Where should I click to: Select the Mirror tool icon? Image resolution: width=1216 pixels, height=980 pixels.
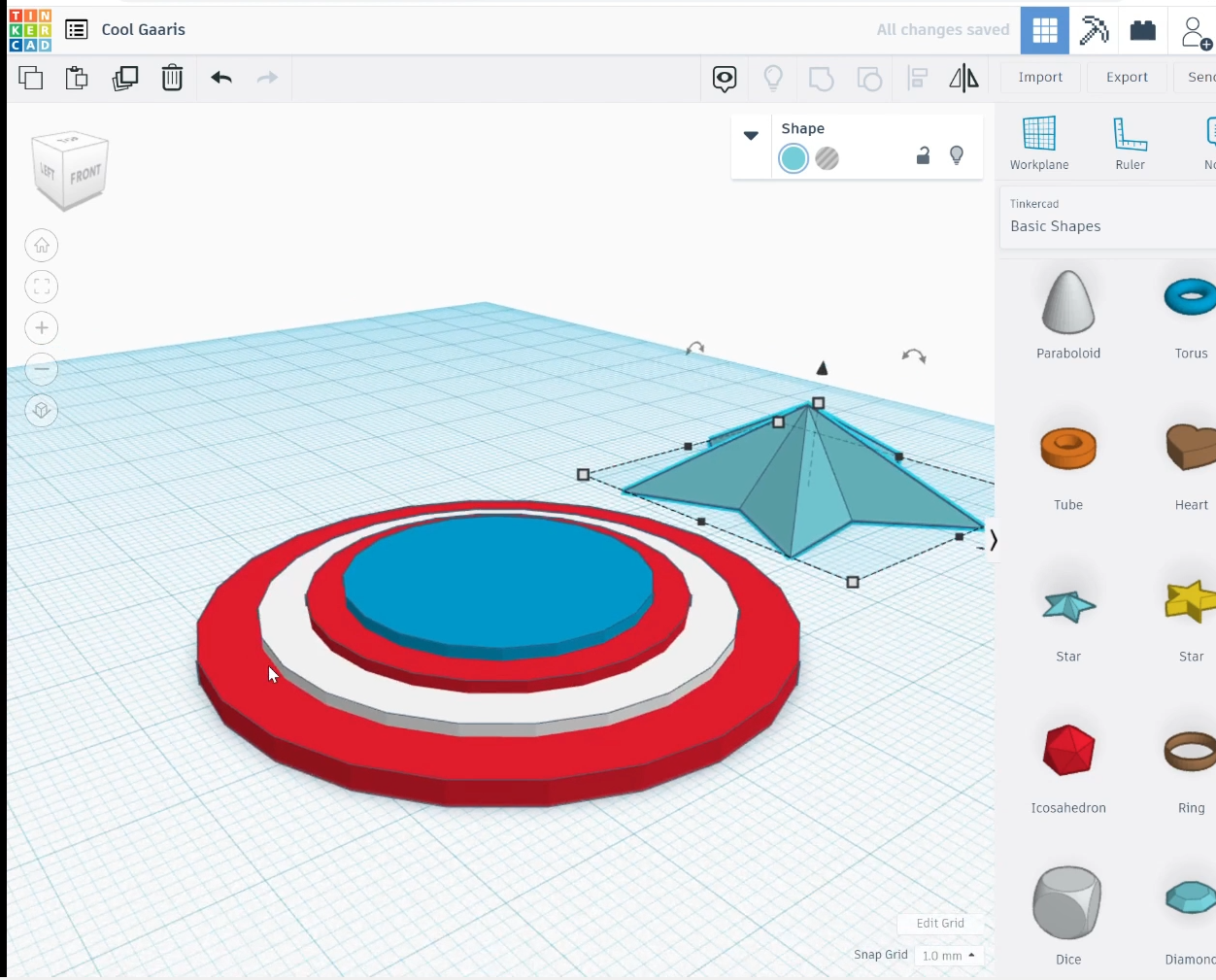pos(963,78)
